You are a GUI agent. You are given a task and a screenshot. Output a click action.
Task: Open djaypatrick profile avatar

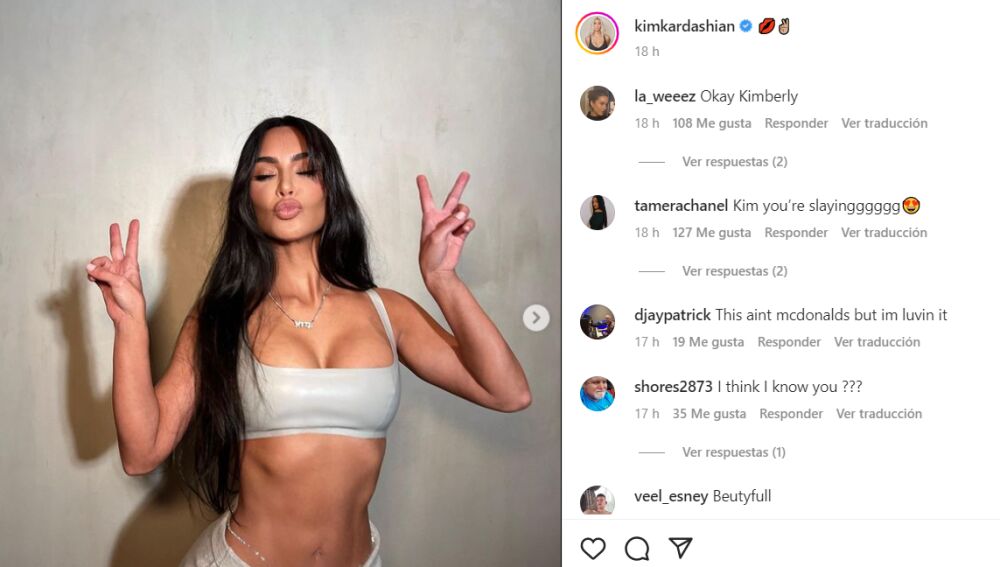(x=597, y=321)
